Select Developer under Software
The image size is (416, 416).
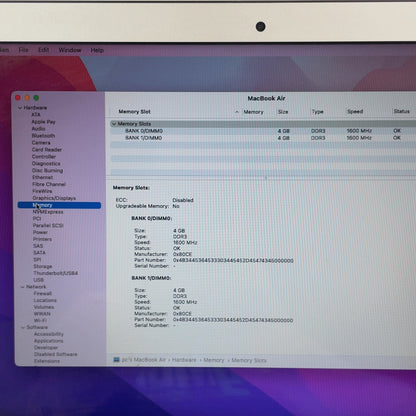point(46,347)
